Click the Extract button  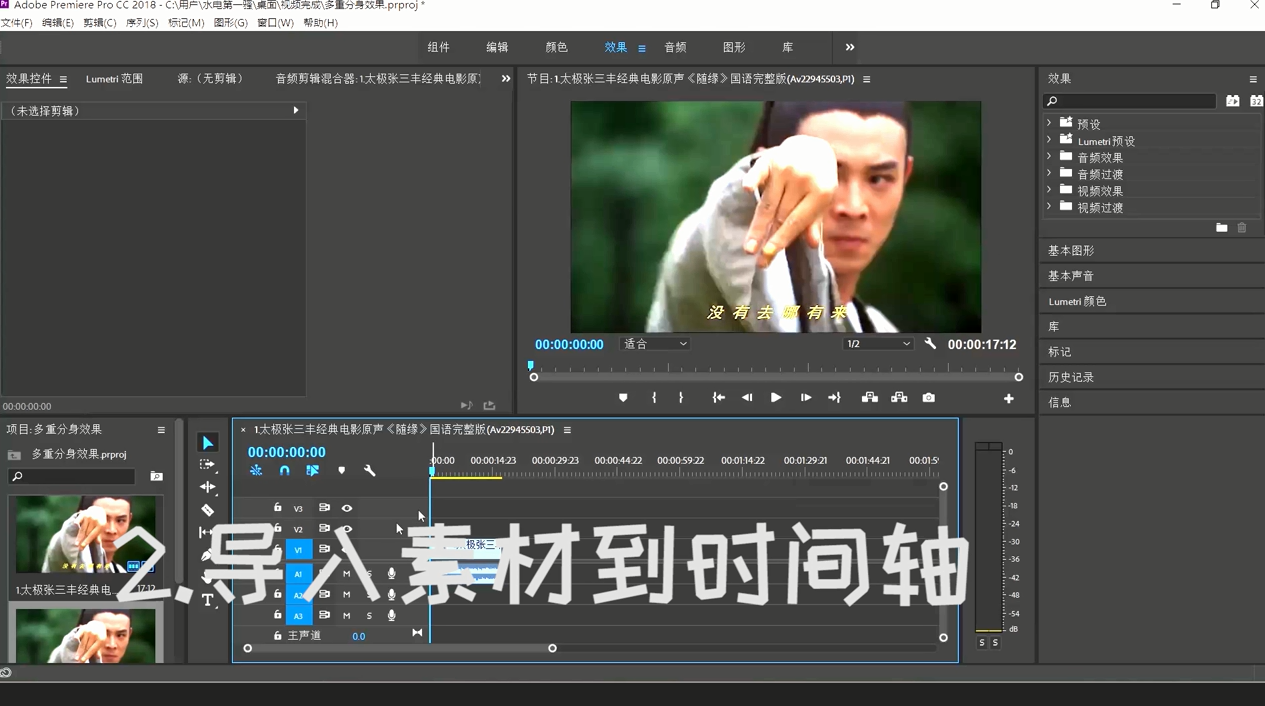[x=899, y=398]
